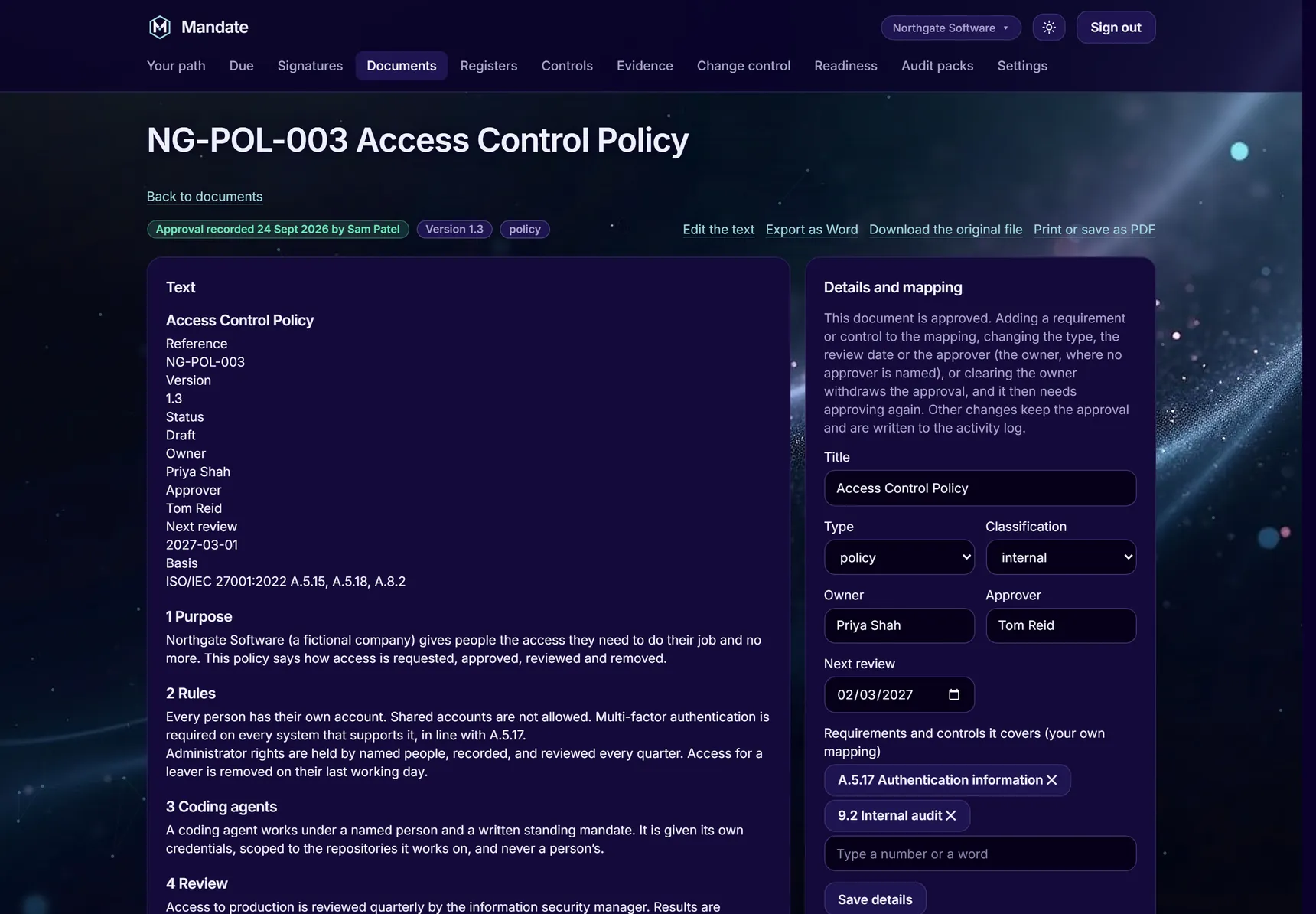Image resolution: width=1316 pixels, height=914 pixels.
Task: Click the Mandate brand name
Action: point(215,28)
